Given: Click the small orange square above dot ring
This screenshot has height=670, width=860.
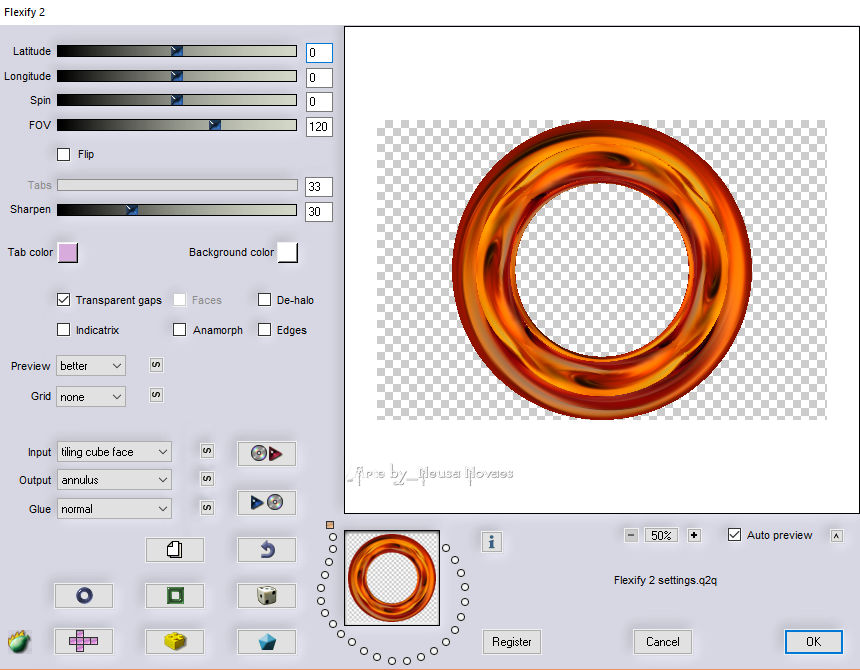Looking at the screenshot, I should pyautogui.click(x=330, y=525).
